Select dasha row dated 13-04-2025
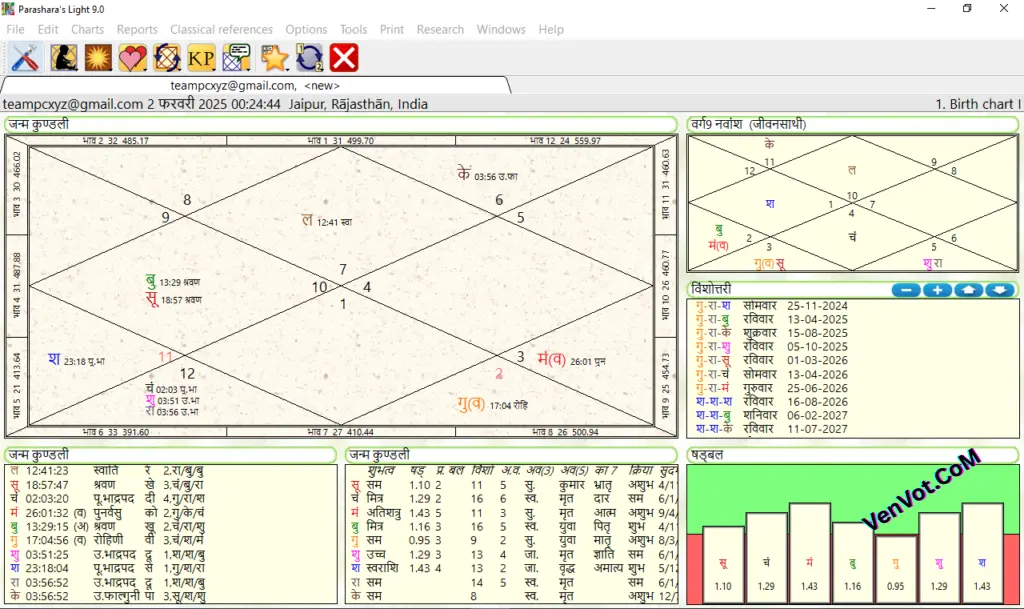1024x609 pixels. point(772,319)
